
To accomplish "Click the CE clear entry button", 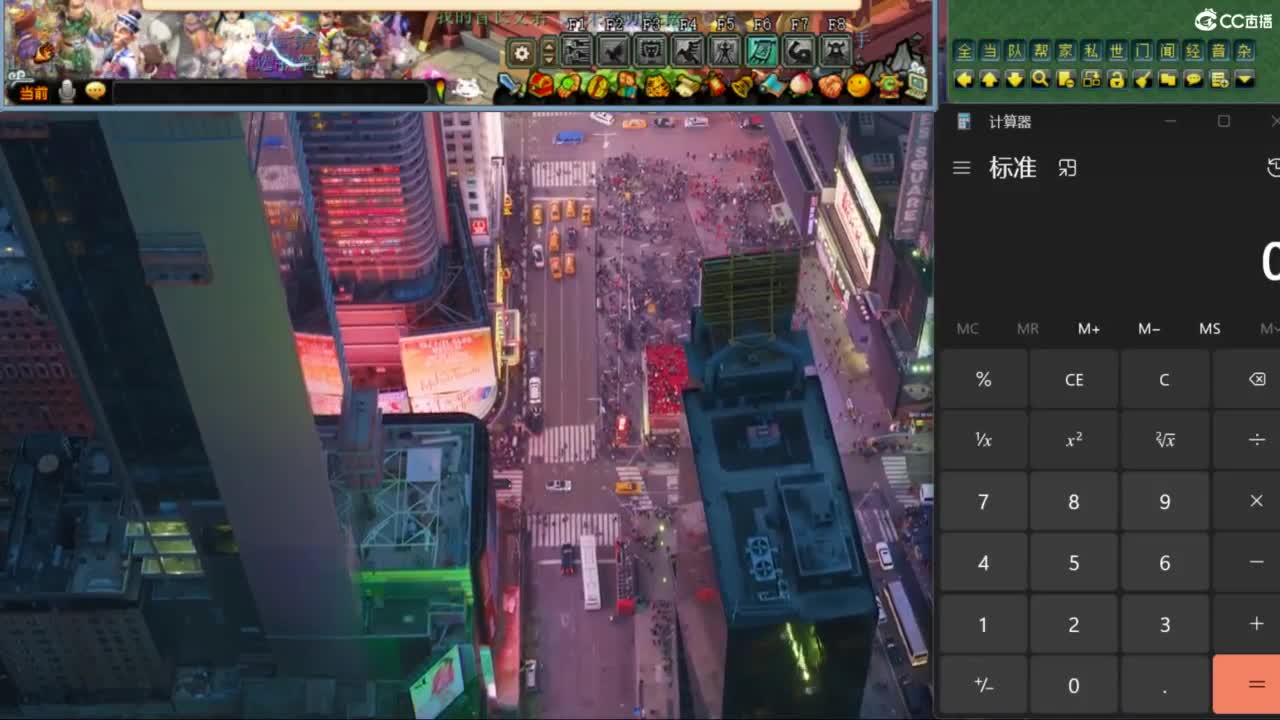I will 1074,379.
